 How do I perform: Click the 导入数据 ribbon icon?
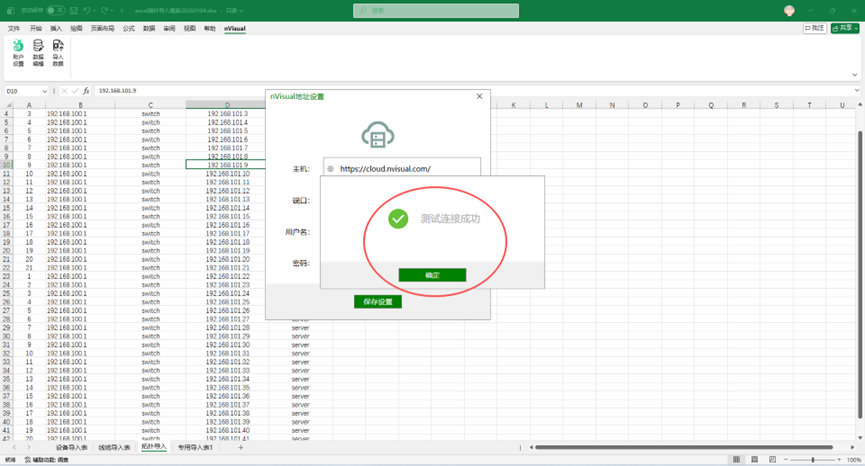57,53
